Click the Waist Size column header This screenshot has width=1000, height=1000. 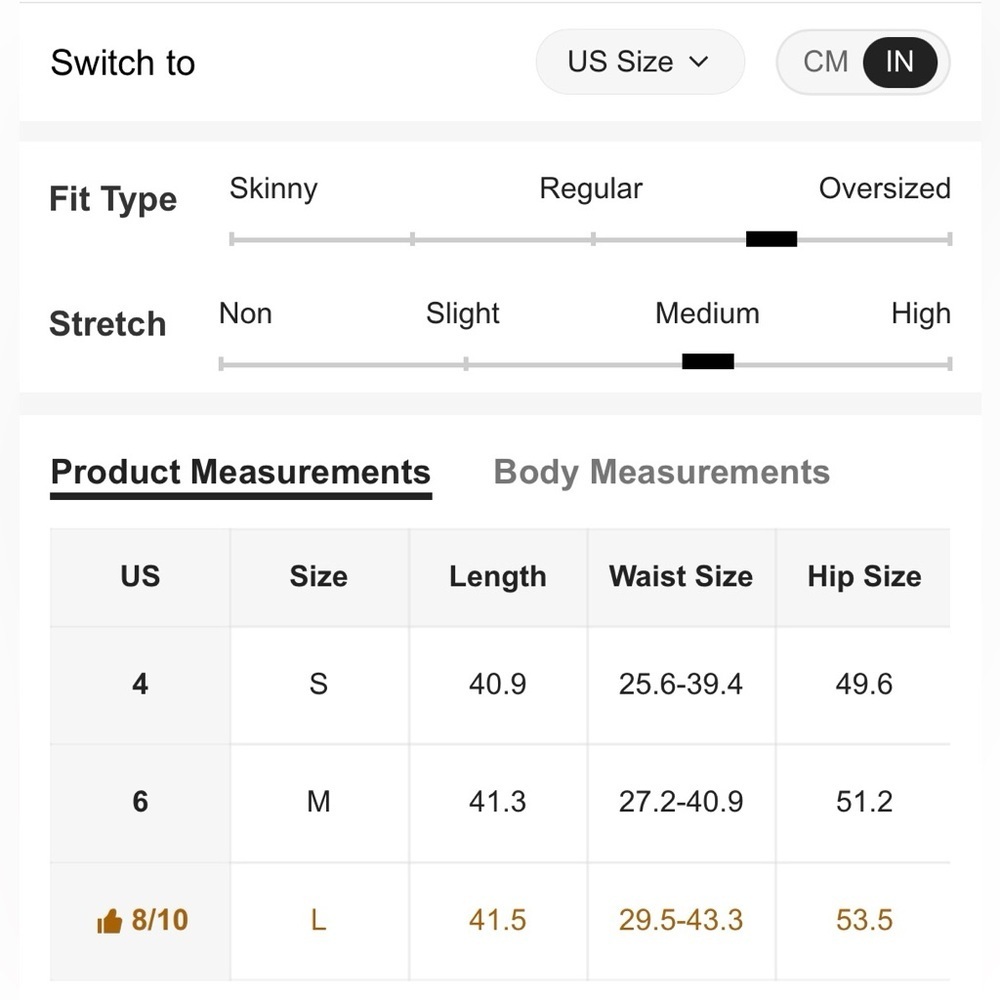(681, 577)
